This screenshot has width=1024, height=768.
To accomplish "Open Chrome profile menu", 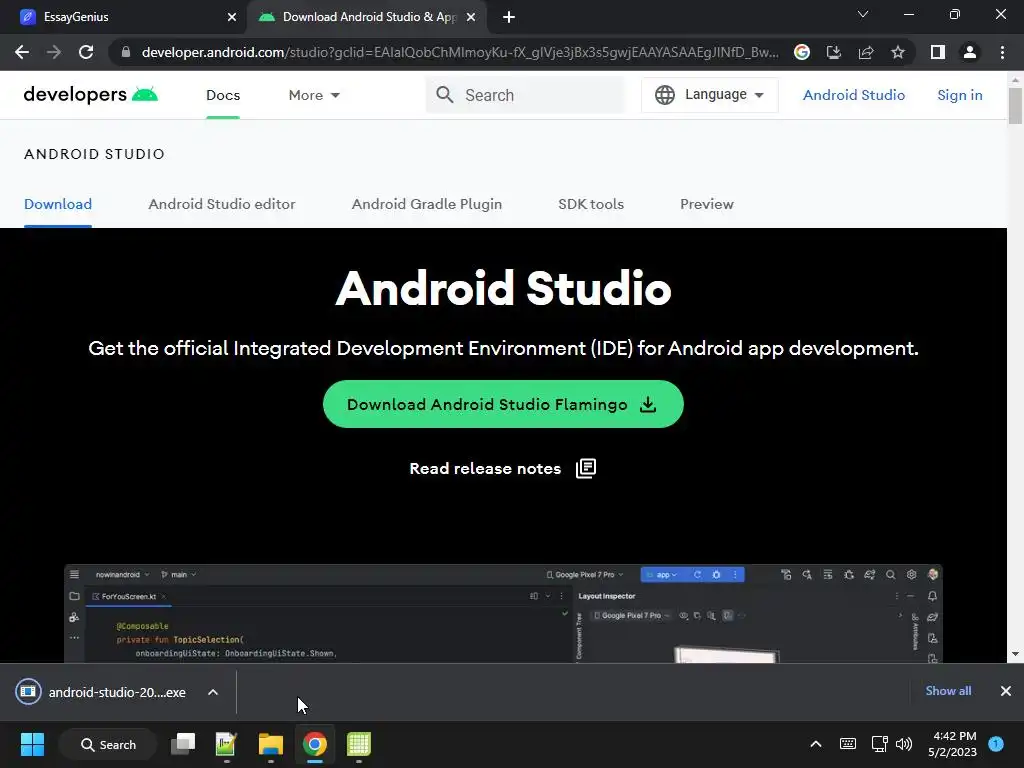I will click(x=970, y=52).
